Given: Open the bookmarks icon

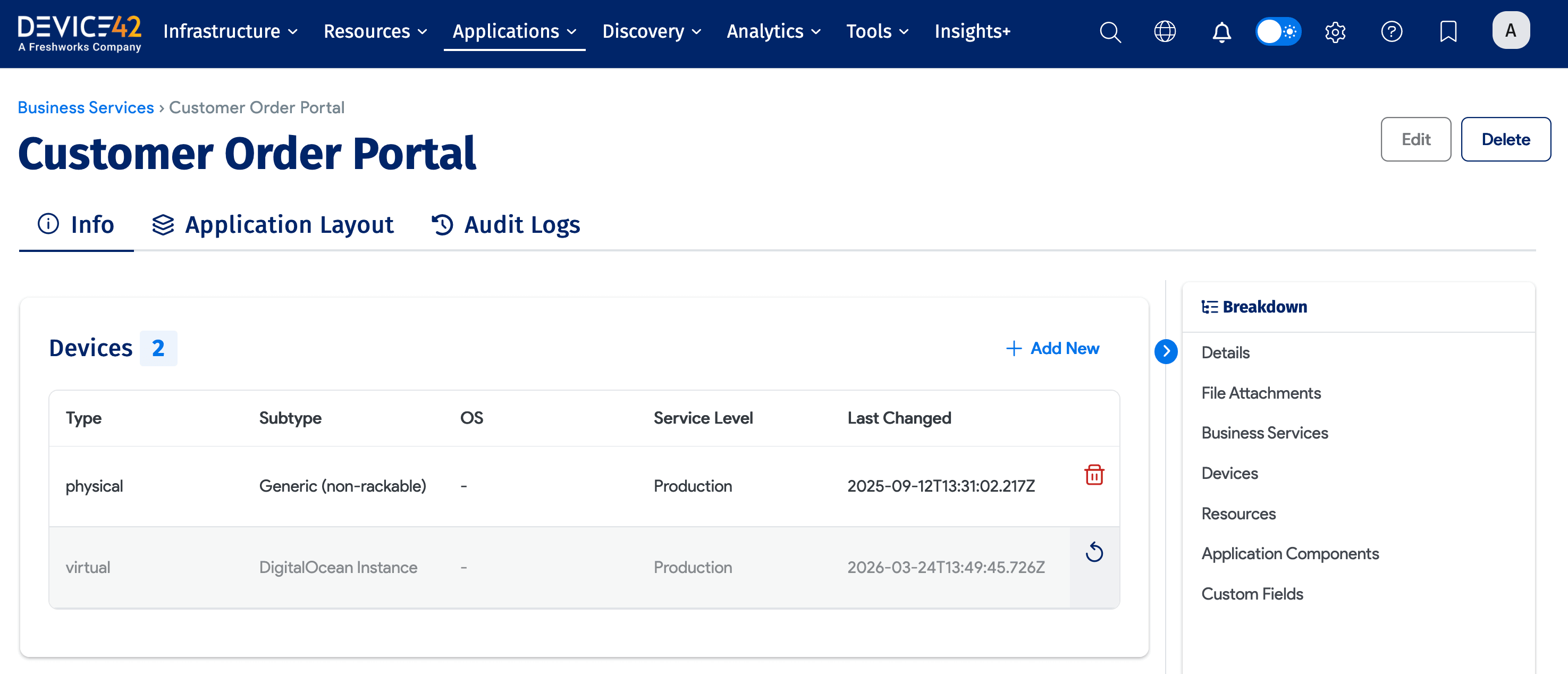Looking at the screenshot, I should tap(1448, 32).
